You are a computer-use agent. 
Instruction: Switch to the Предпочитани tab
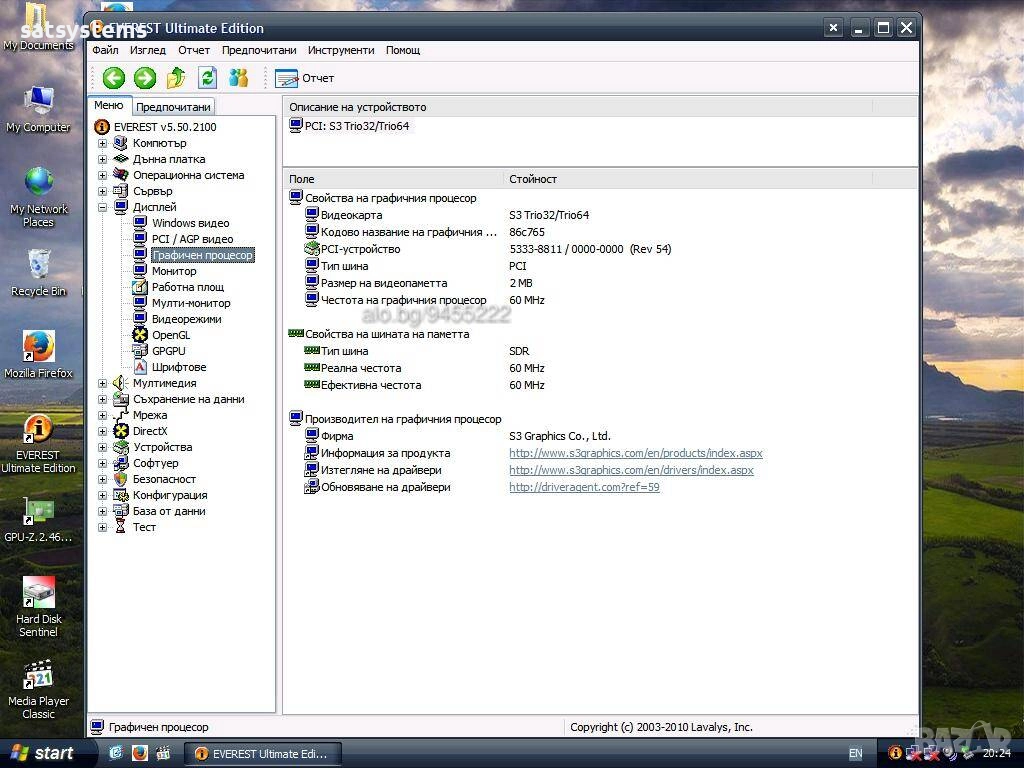[x=173, y=107]
